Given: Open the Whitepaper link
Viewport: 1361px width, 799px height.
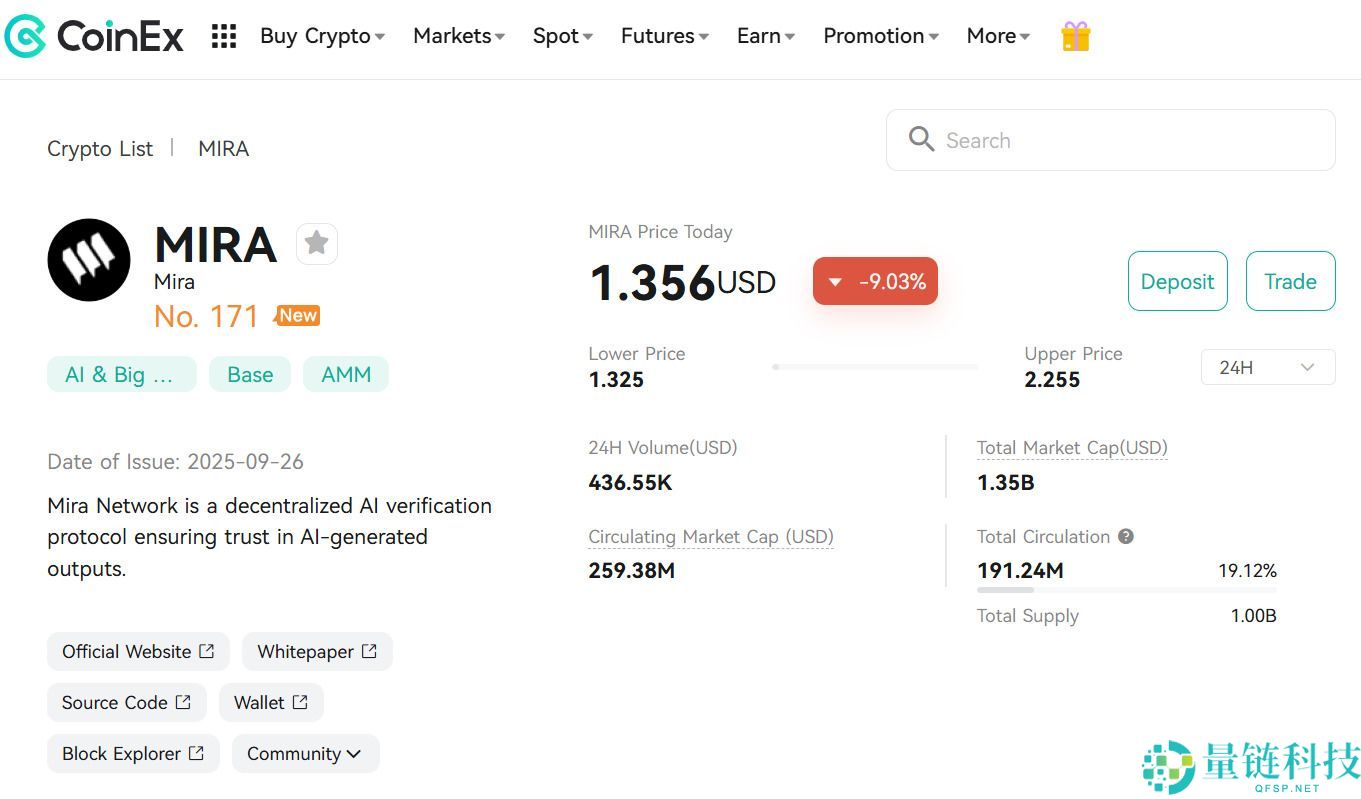Looking at the screenshot, I should 317,652.
